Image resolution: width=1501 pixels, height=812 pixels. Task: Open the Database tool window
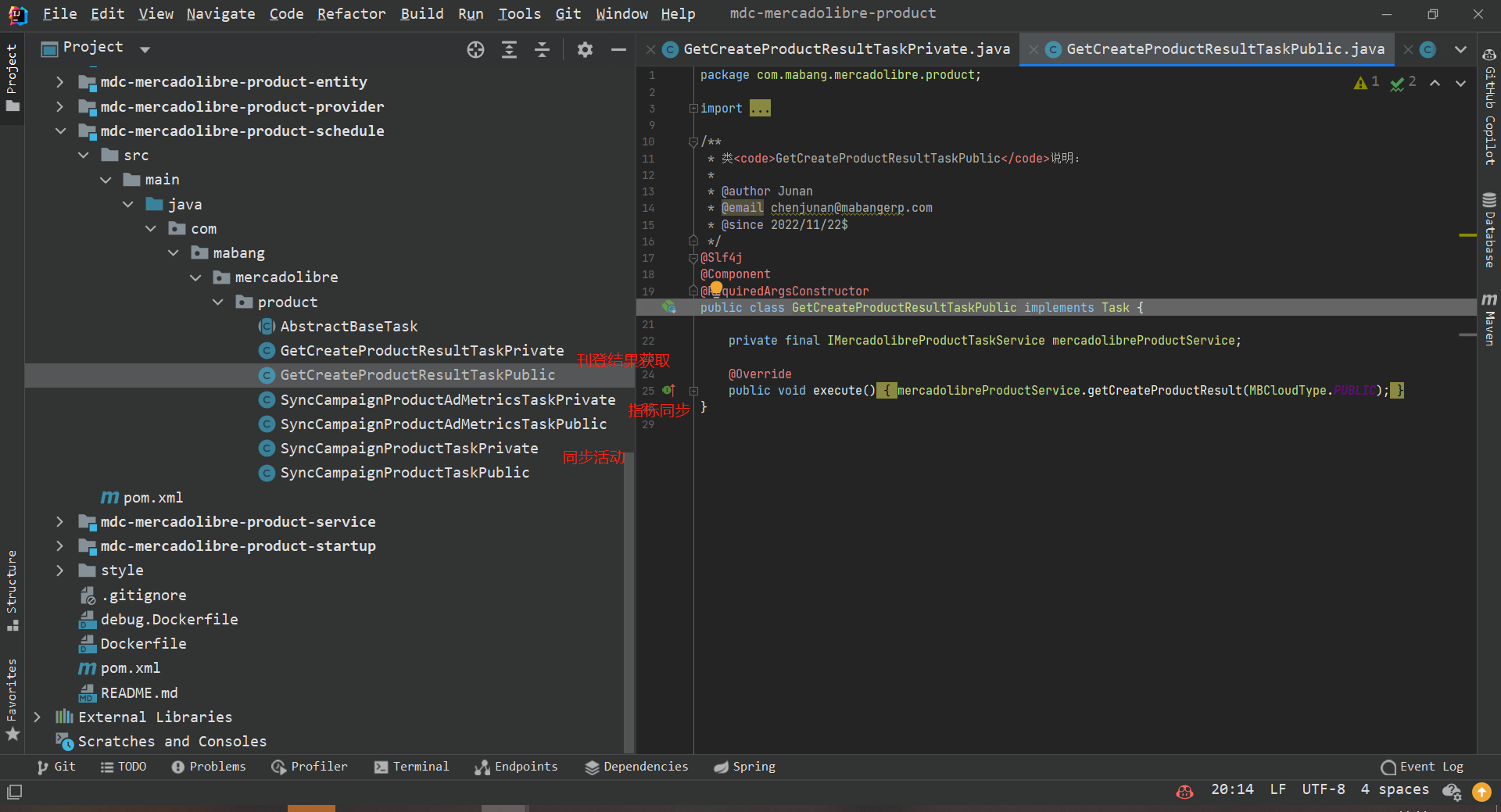[x=1488, y=230]
